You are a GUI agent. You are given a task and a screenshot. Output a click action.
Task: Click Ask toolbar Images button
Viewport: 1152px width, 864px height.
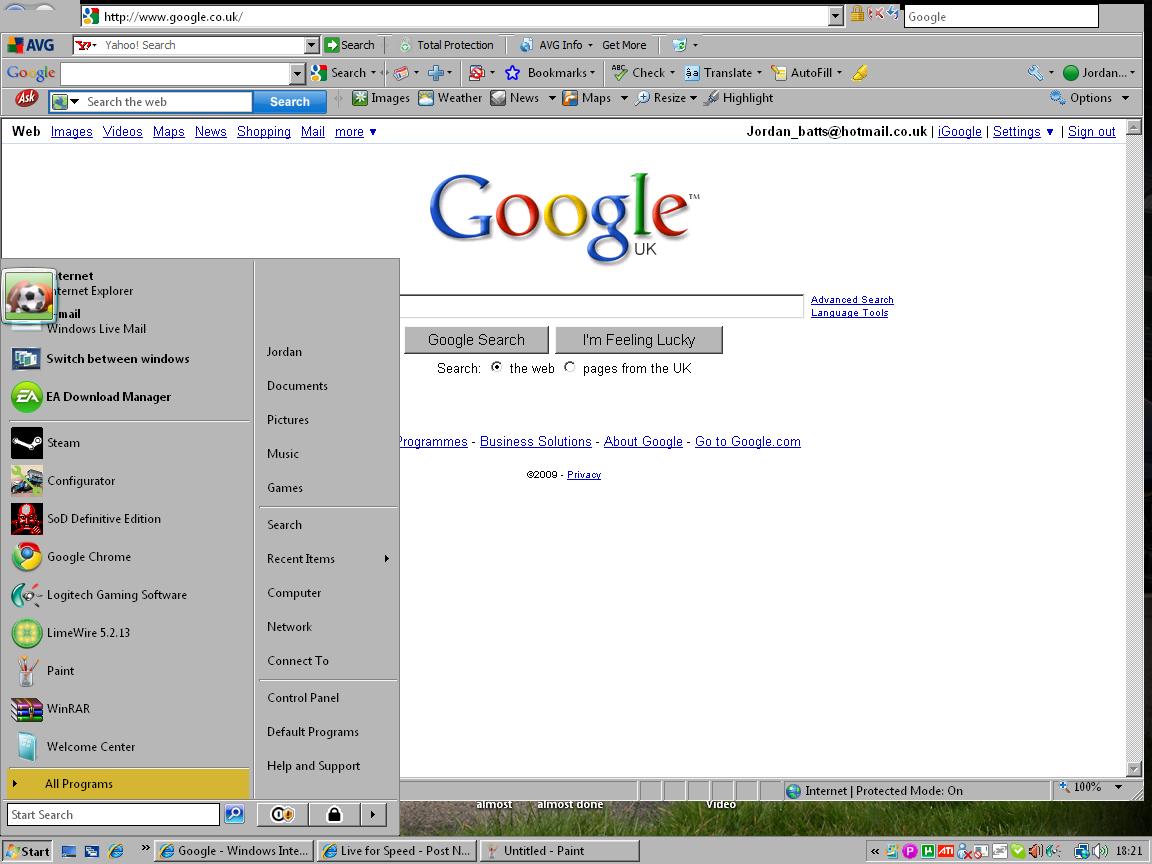381,98
